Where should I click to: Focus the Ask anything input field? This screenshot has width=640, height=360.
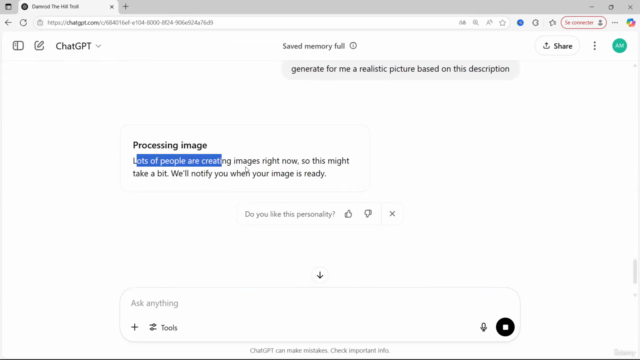point(320,303)
